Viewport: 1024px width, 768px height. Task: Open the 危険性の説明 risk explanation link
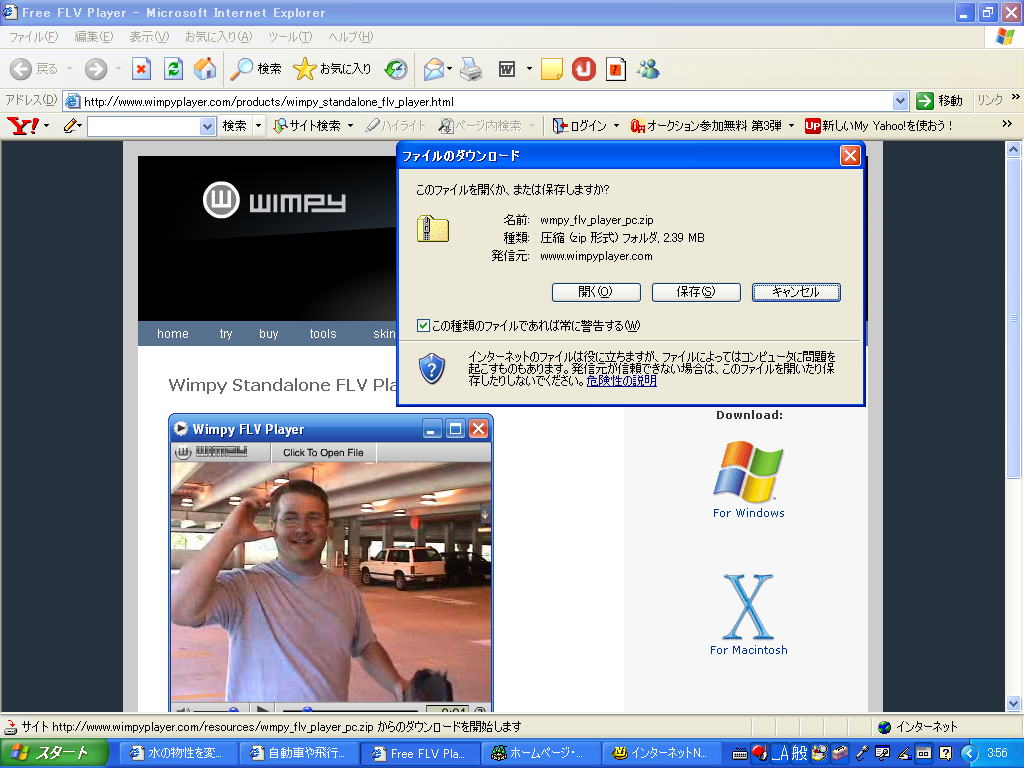pyautogui.click(x=621, y=381)
